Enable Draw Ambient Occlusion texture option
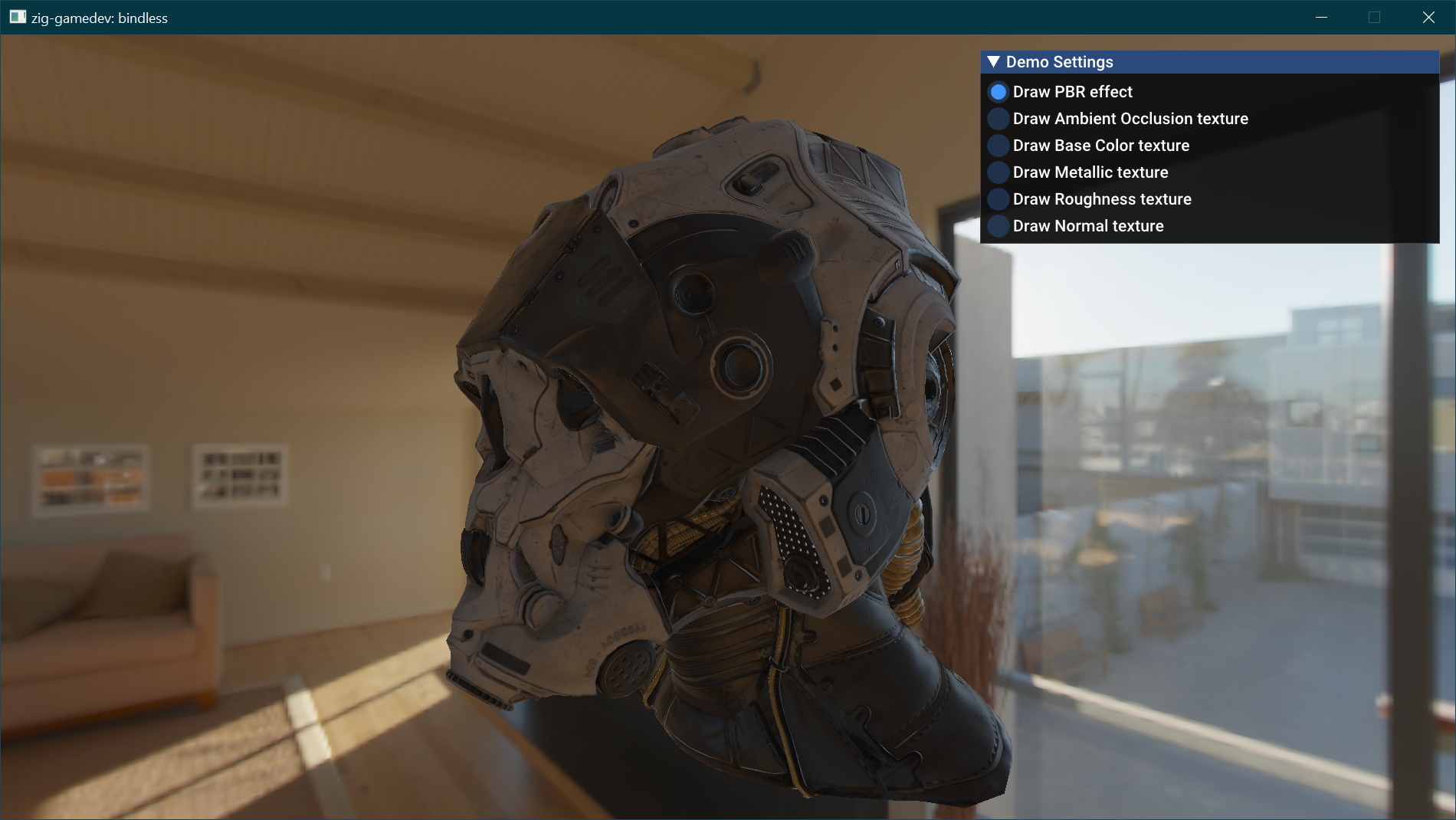Screen dimensions: 1456x820 click(x=998, y=119)
